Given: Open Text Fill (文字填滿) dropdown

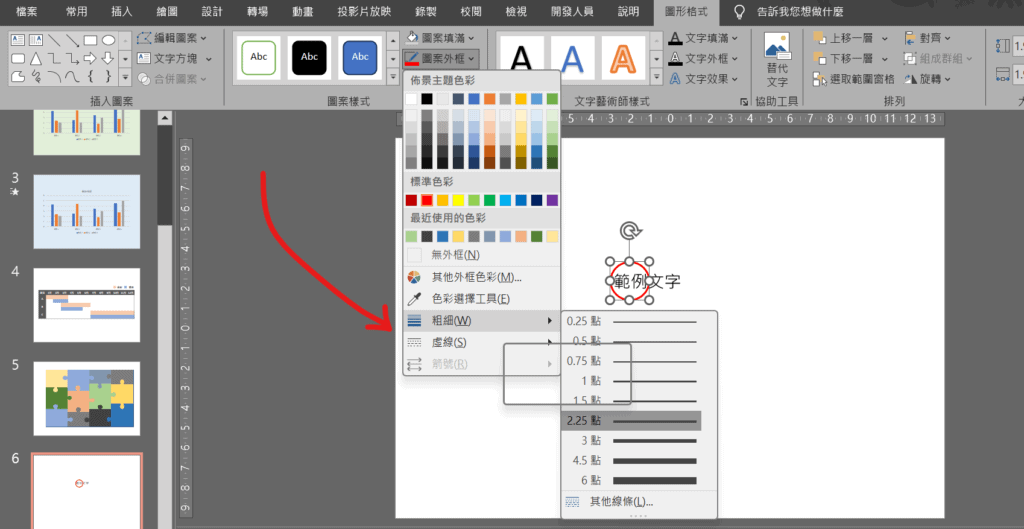Looking at the screenshot, I should coord(704,38).
